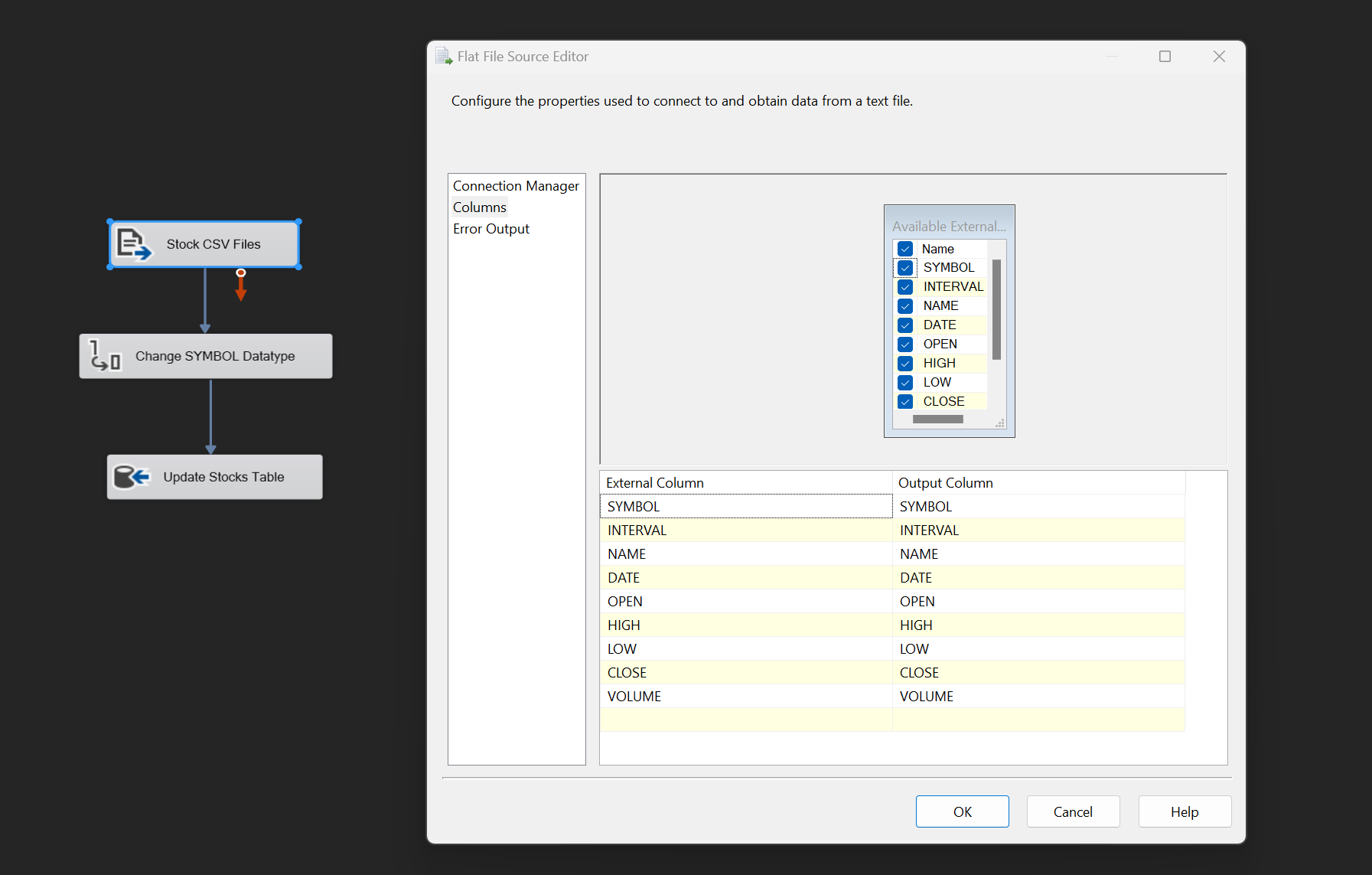This screenshot has width=1372, height=875.
Task: Click the Change SYMBOL Datatype conversion icon
Action: 106,356
